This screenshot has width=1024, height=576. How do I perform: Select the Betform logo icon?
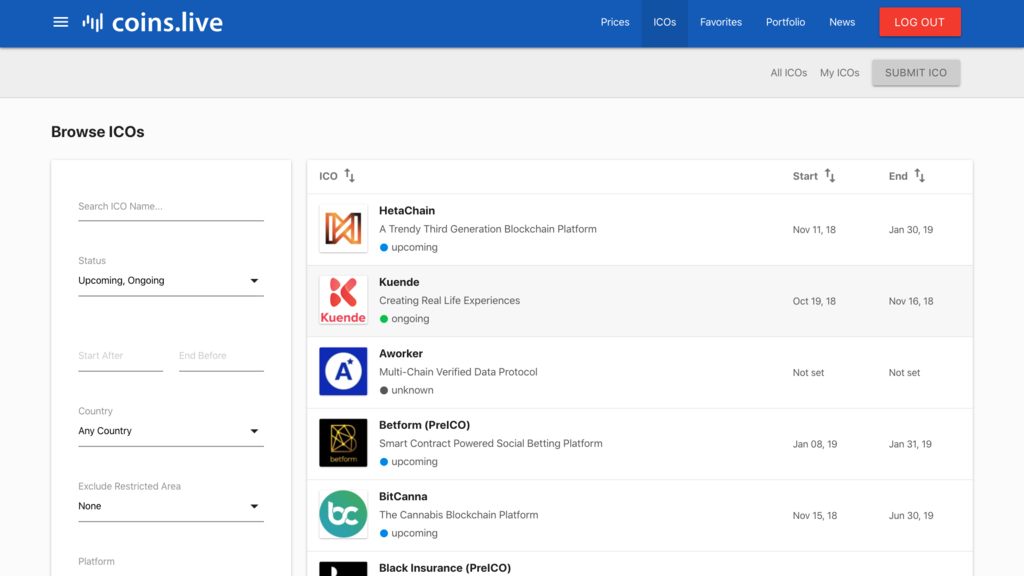tap(343, 443)
